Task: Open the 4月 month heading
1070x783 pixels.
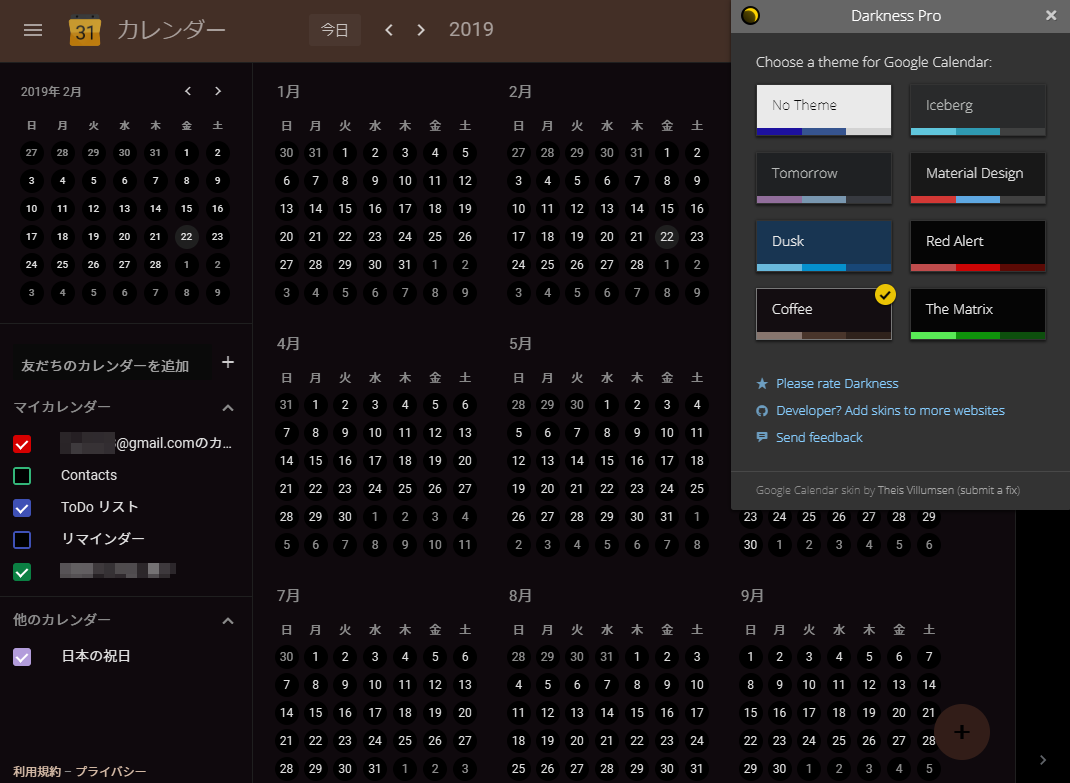Action: pos(289,343)
